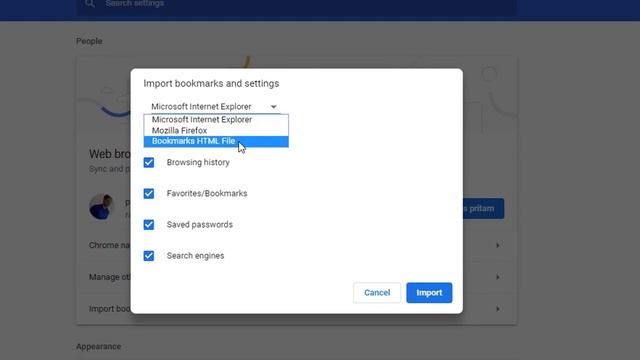The height and width of the screenshot is (360, 640).
Task: Select Bookmarks HTML File option
Action: (x=216, y=141)
